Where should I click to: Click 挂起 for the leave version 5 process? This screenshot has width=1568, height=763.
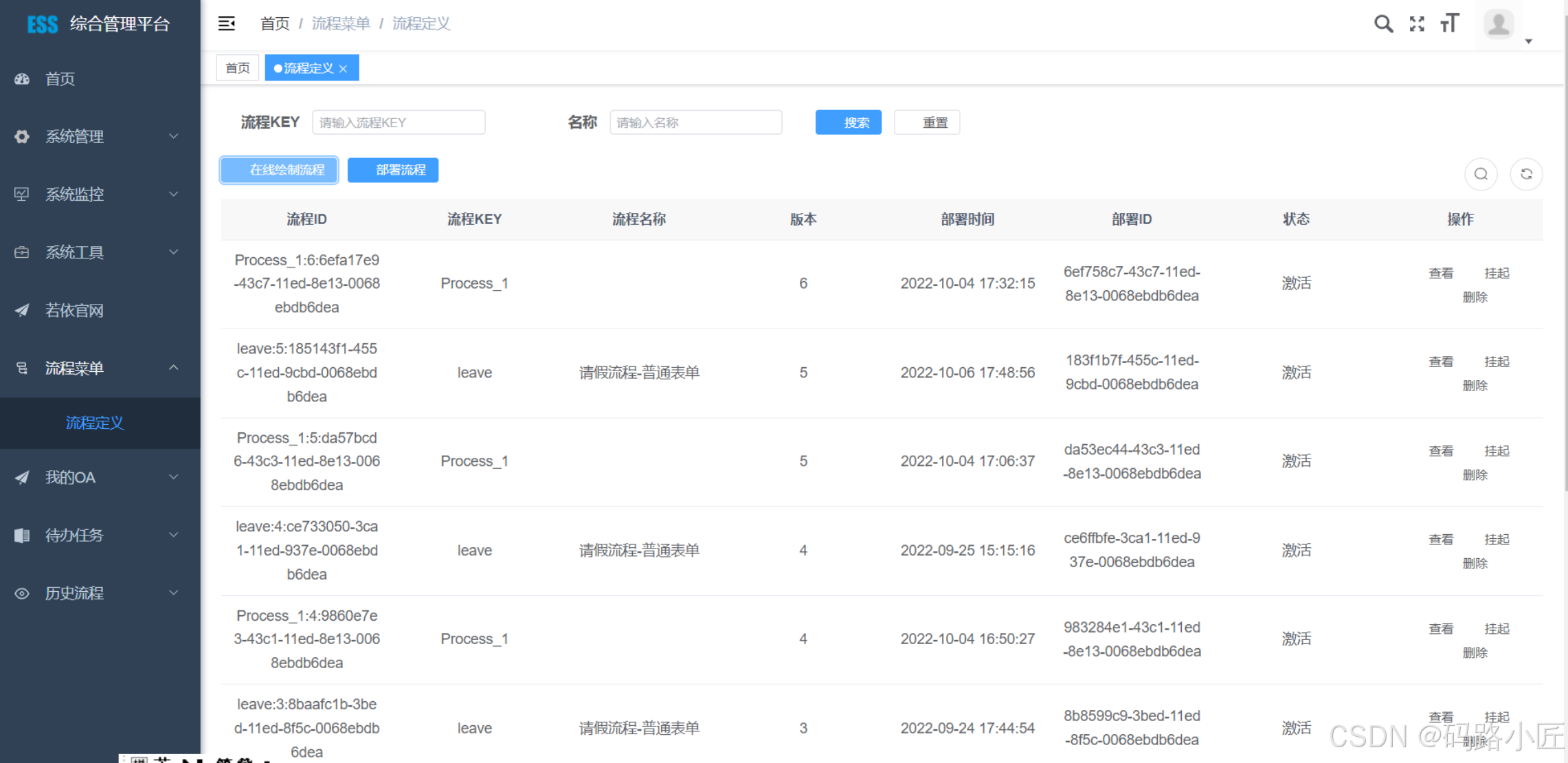tap(1497, 361)
